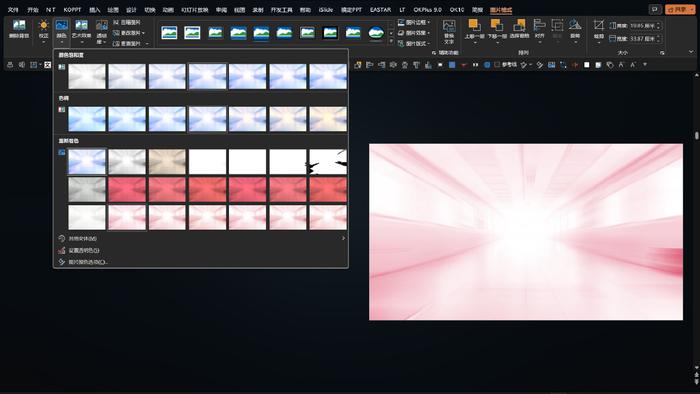700x394 pixels.
Task: Expand the More Variations submenu arrow
Action: (x=343, y=238)
